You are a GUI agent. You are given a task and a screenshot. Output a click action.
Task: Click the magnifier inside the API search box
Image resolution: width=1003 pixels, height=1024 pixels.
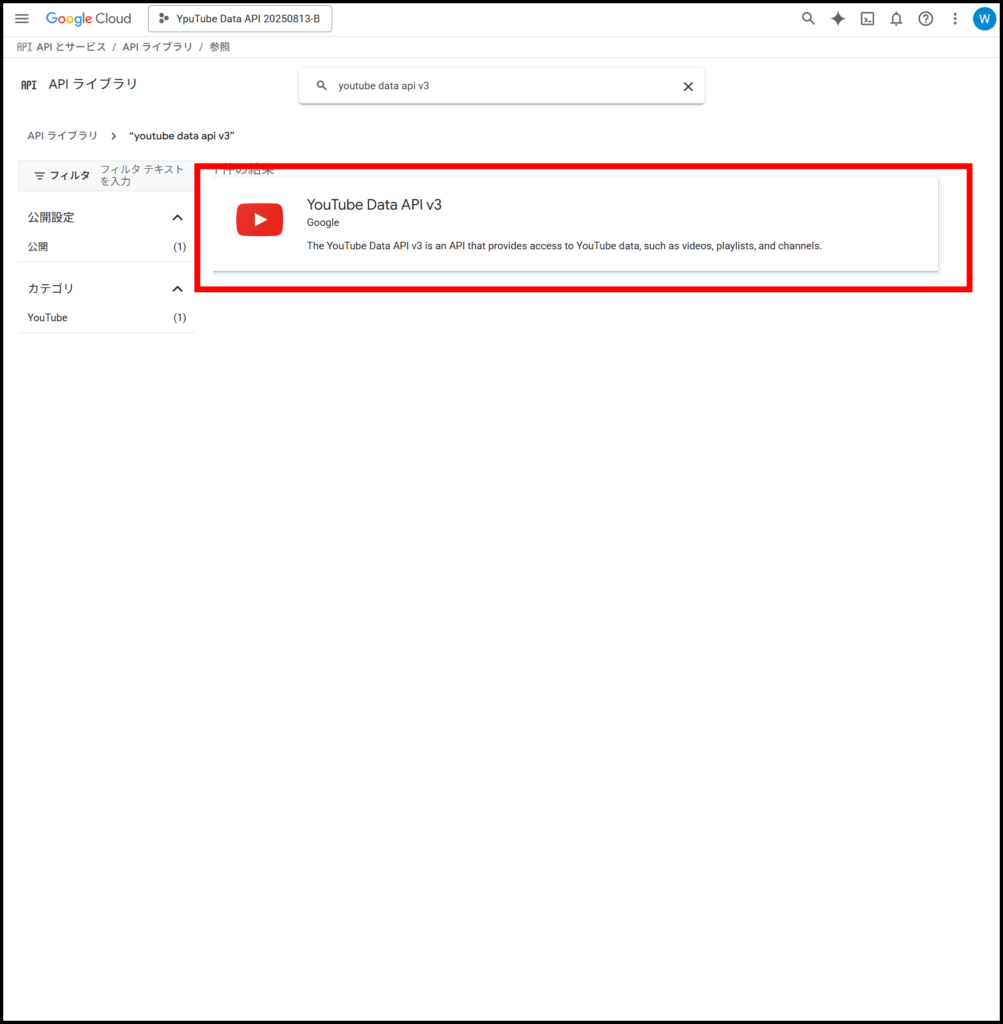[x=321, y=86]
